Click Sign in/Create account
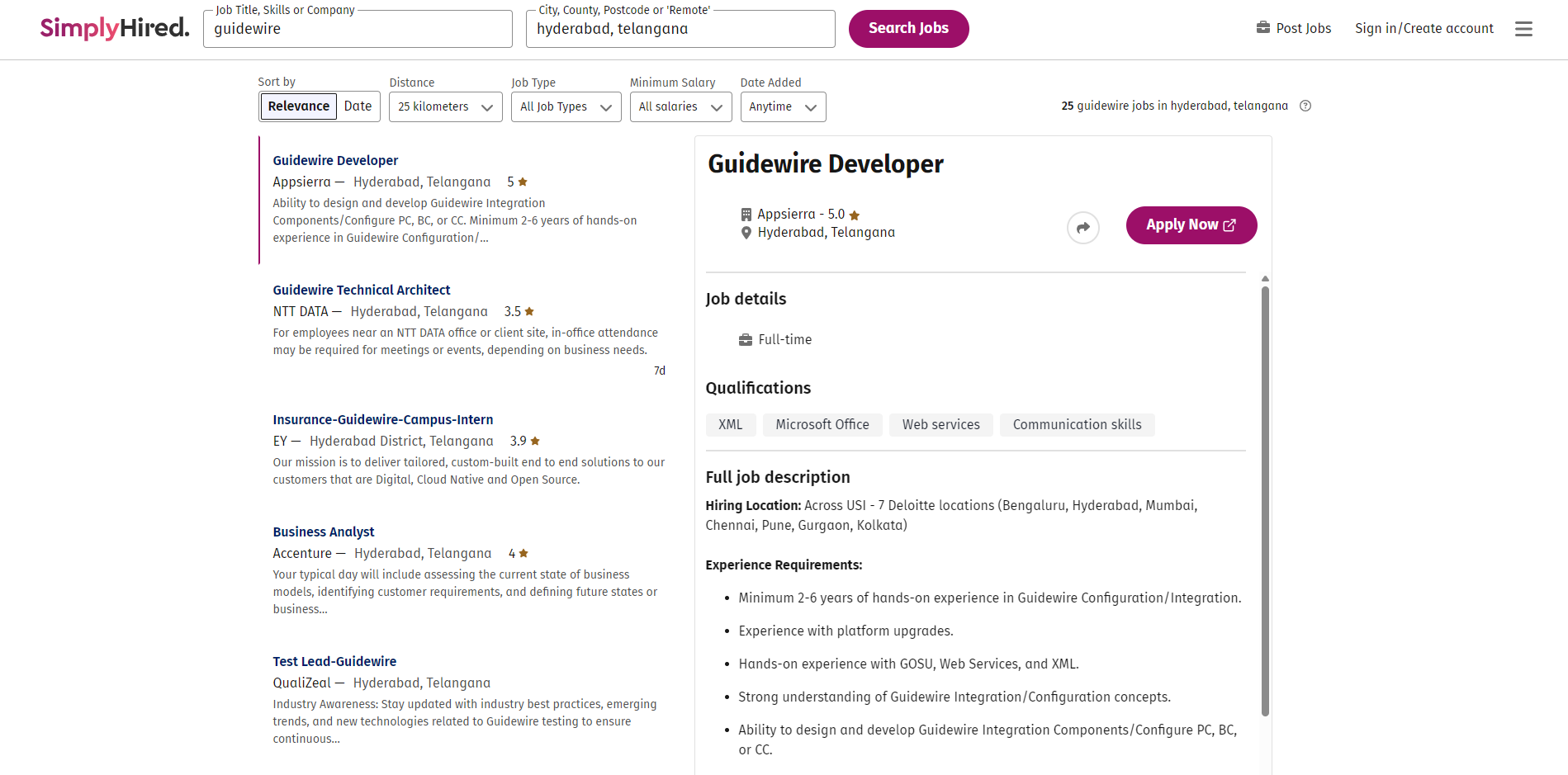 [x=1424, y=27]
